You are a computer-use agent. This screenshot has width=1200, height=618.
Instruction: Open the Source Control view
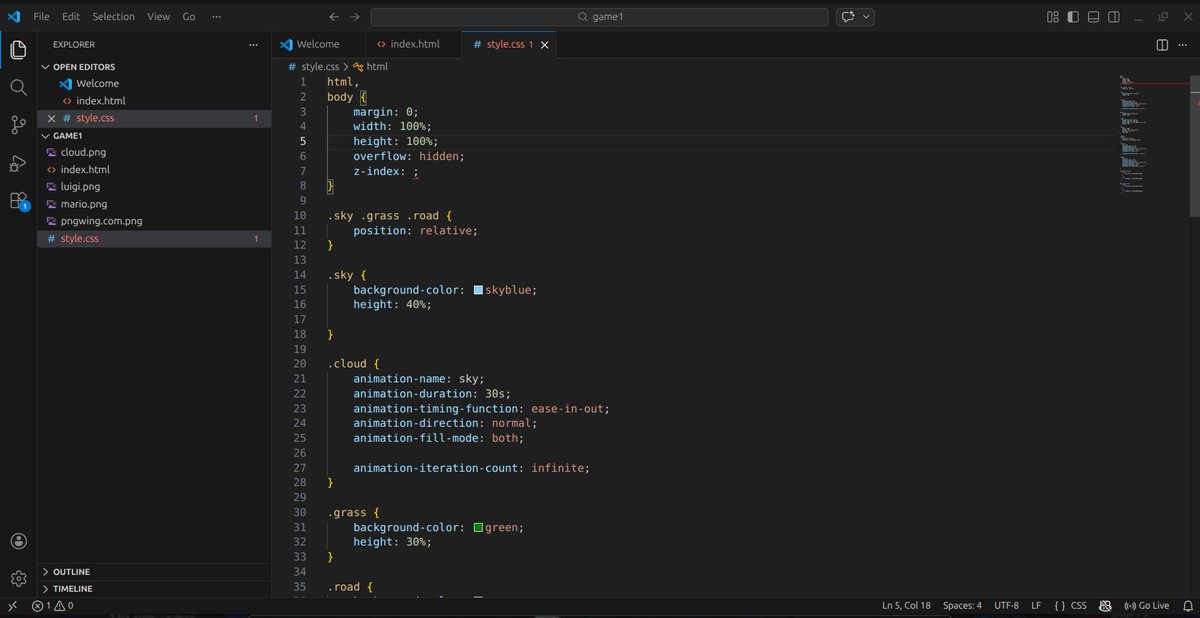coord(18,125)
